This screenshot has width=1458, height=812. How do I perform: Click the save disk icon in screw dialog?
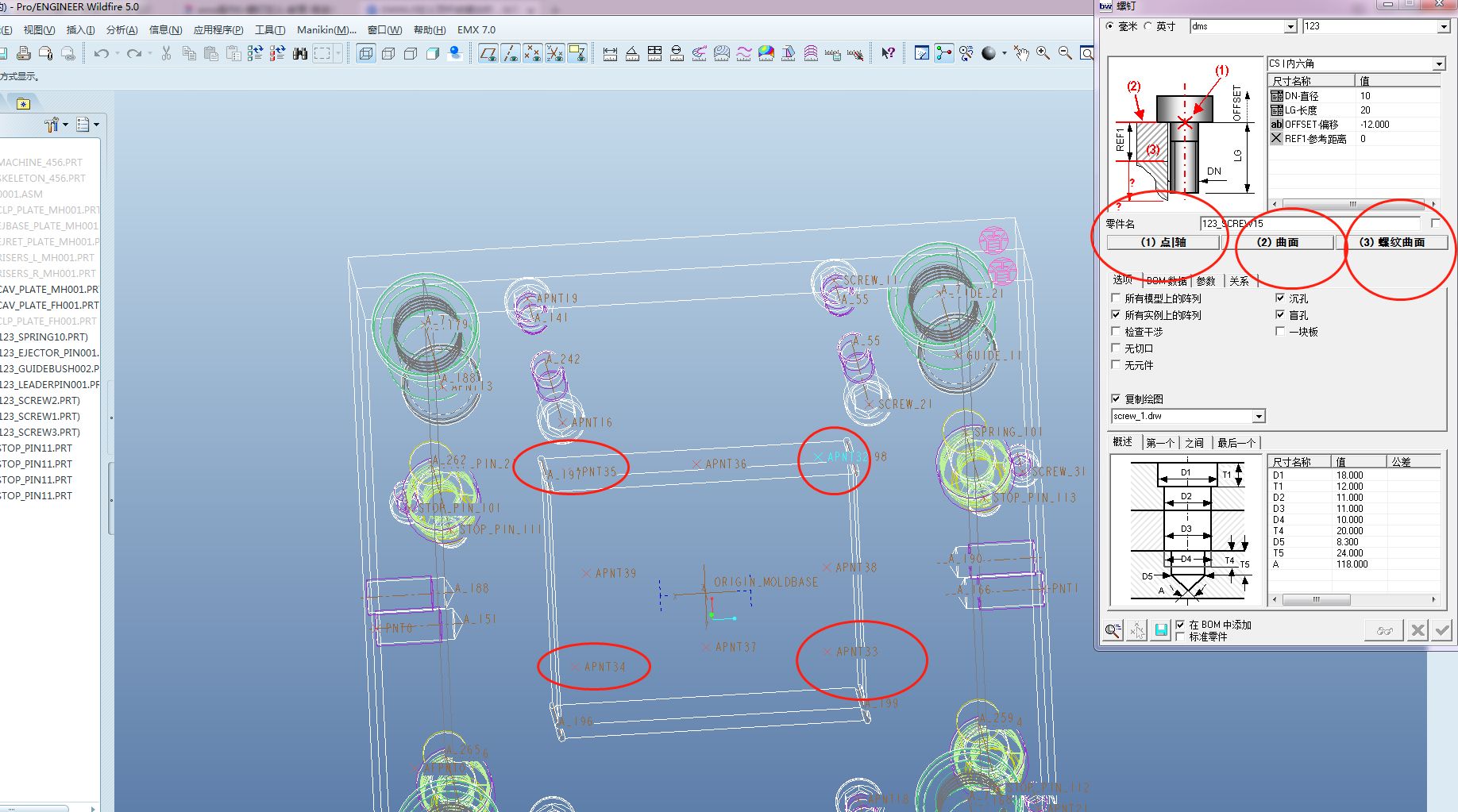[x=1161, y=630]
